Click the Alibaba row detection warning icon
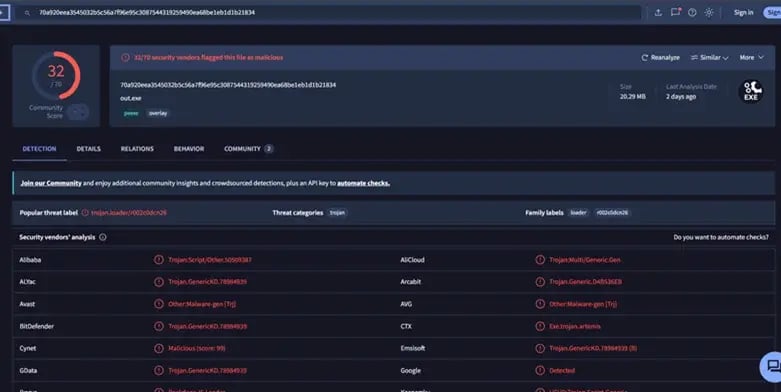The width and height of the screenshot is (781, 392). pyautogui.click(x=158, y=260)
